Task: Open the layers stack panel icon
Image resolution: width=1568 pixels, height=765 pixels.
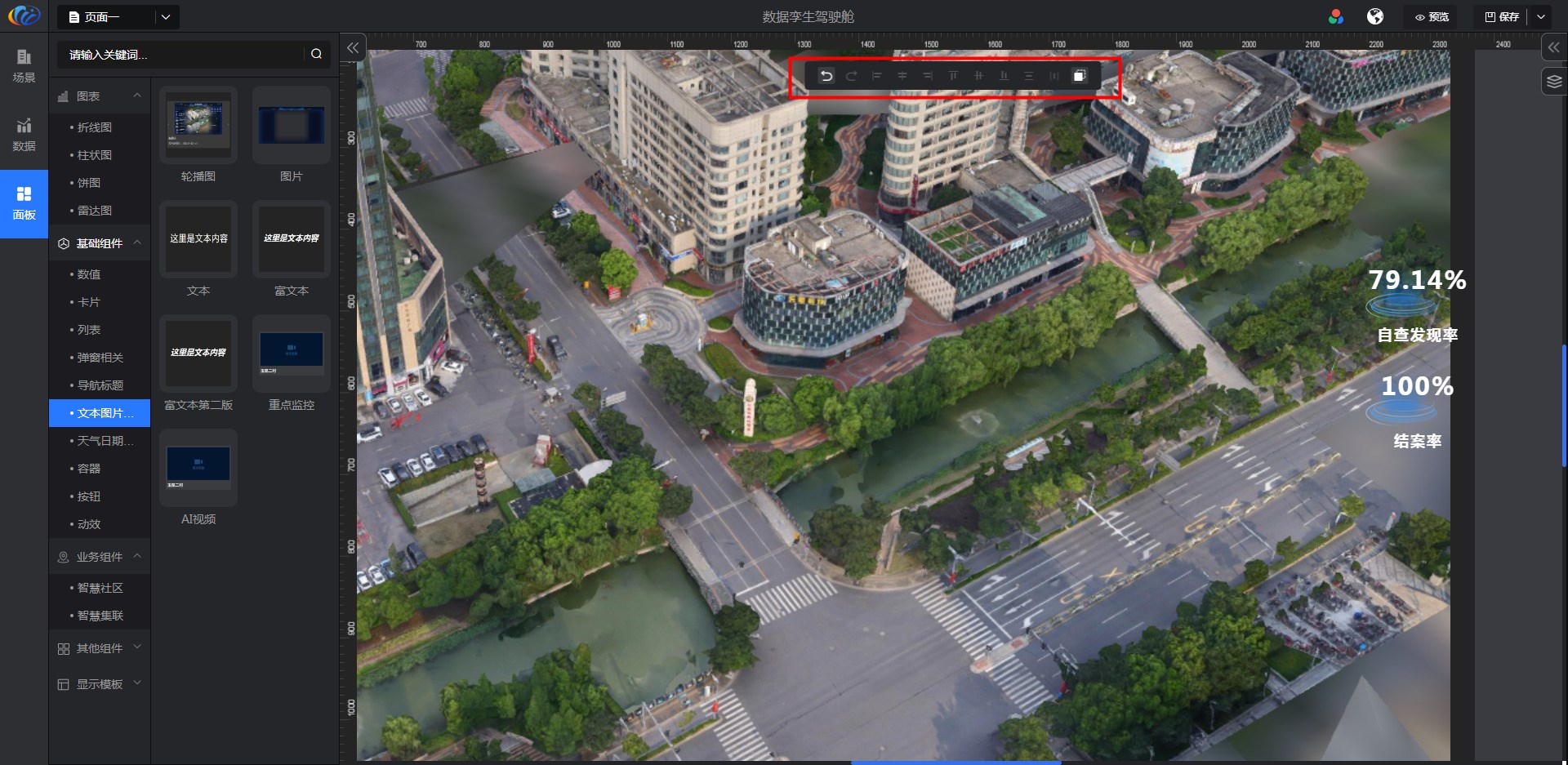Action: pyautogui.click(x=1553, y=82)
